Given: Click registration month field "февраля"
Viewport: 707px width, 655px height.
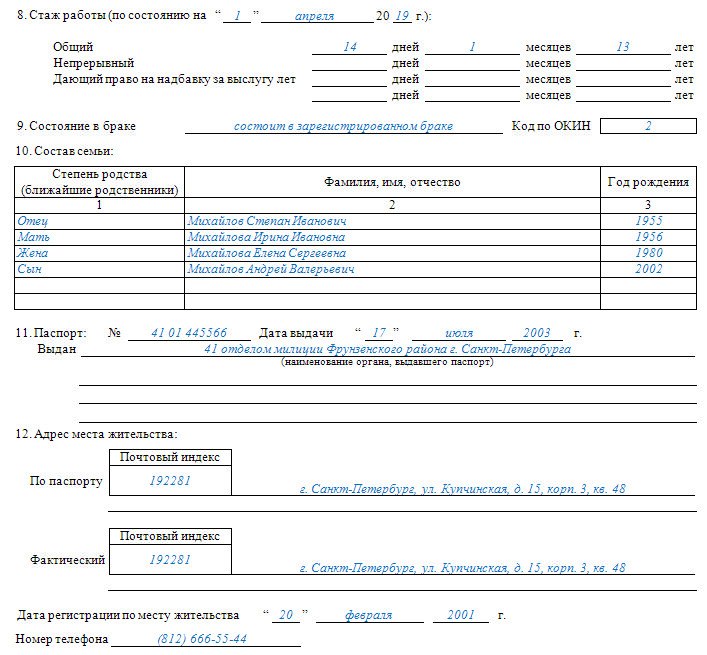Looking at the screenshot, I should pos(368,616).
